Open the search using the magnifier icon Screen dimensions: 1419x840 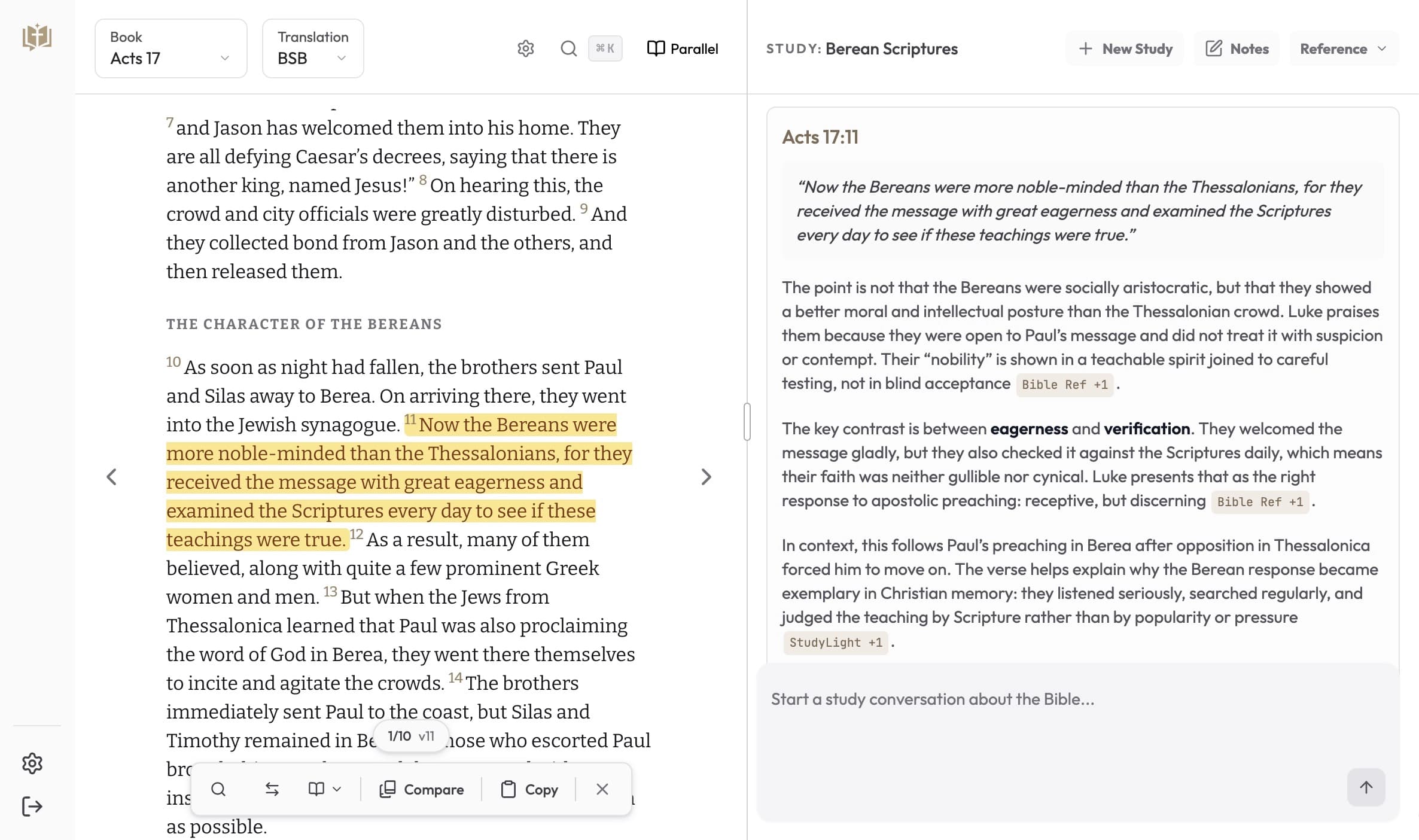[x=568, y=48]
